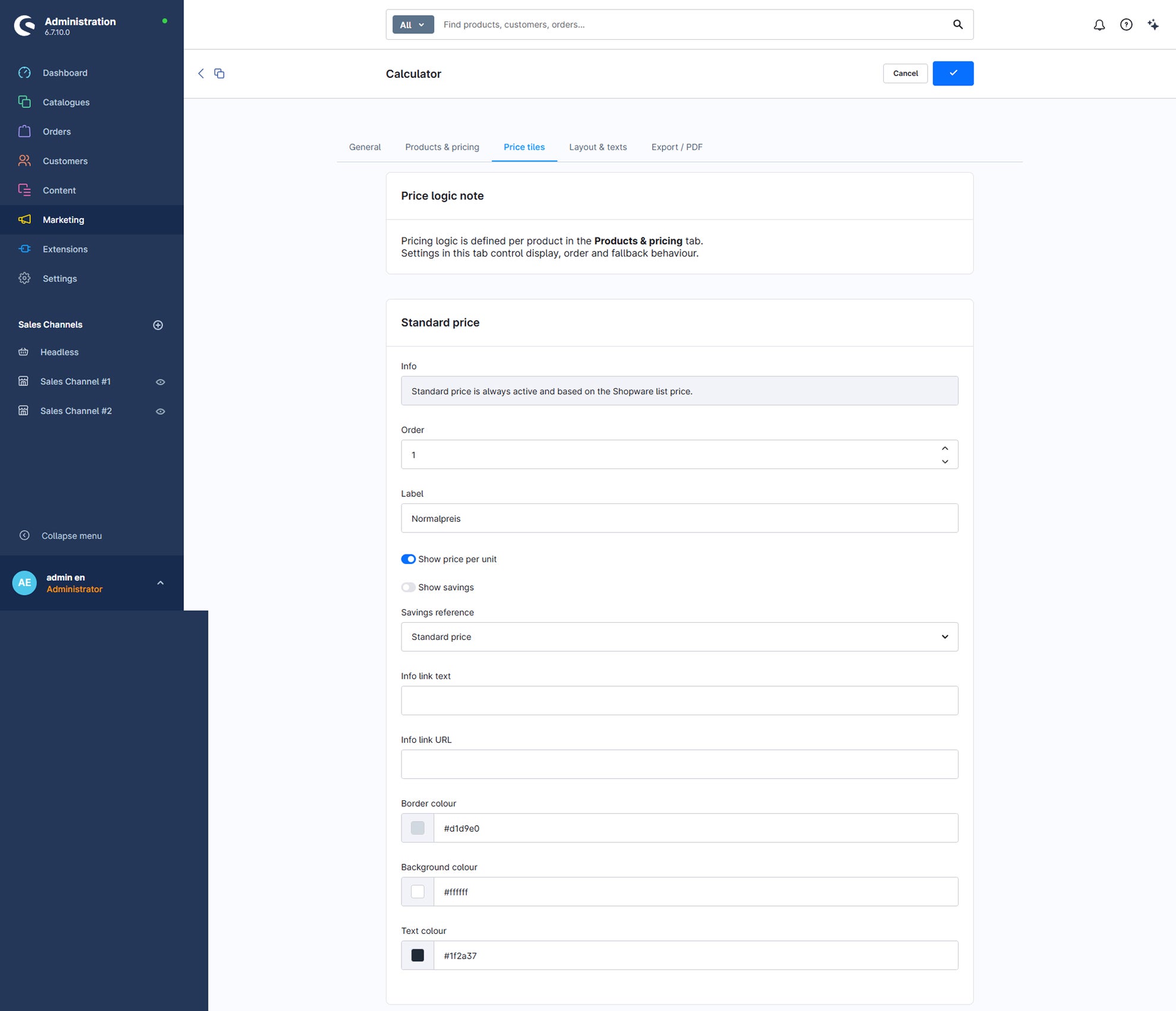Click the AI sparkle icon in header
The width and height of the screenshot is (1176, 1011).
point(1153,24)
